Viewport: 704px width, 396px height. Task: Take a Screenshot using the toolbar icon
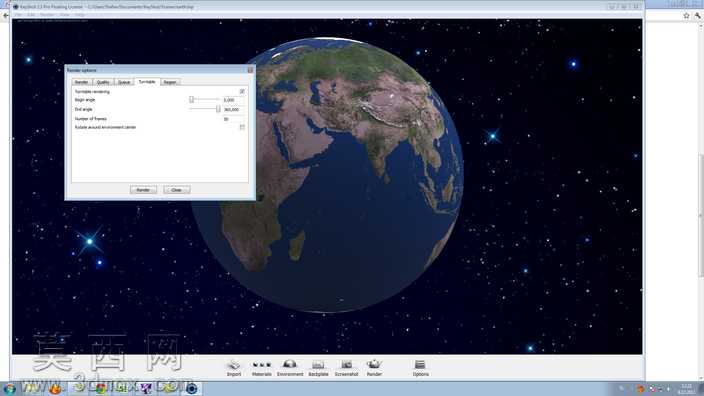(x=346, y=368)
